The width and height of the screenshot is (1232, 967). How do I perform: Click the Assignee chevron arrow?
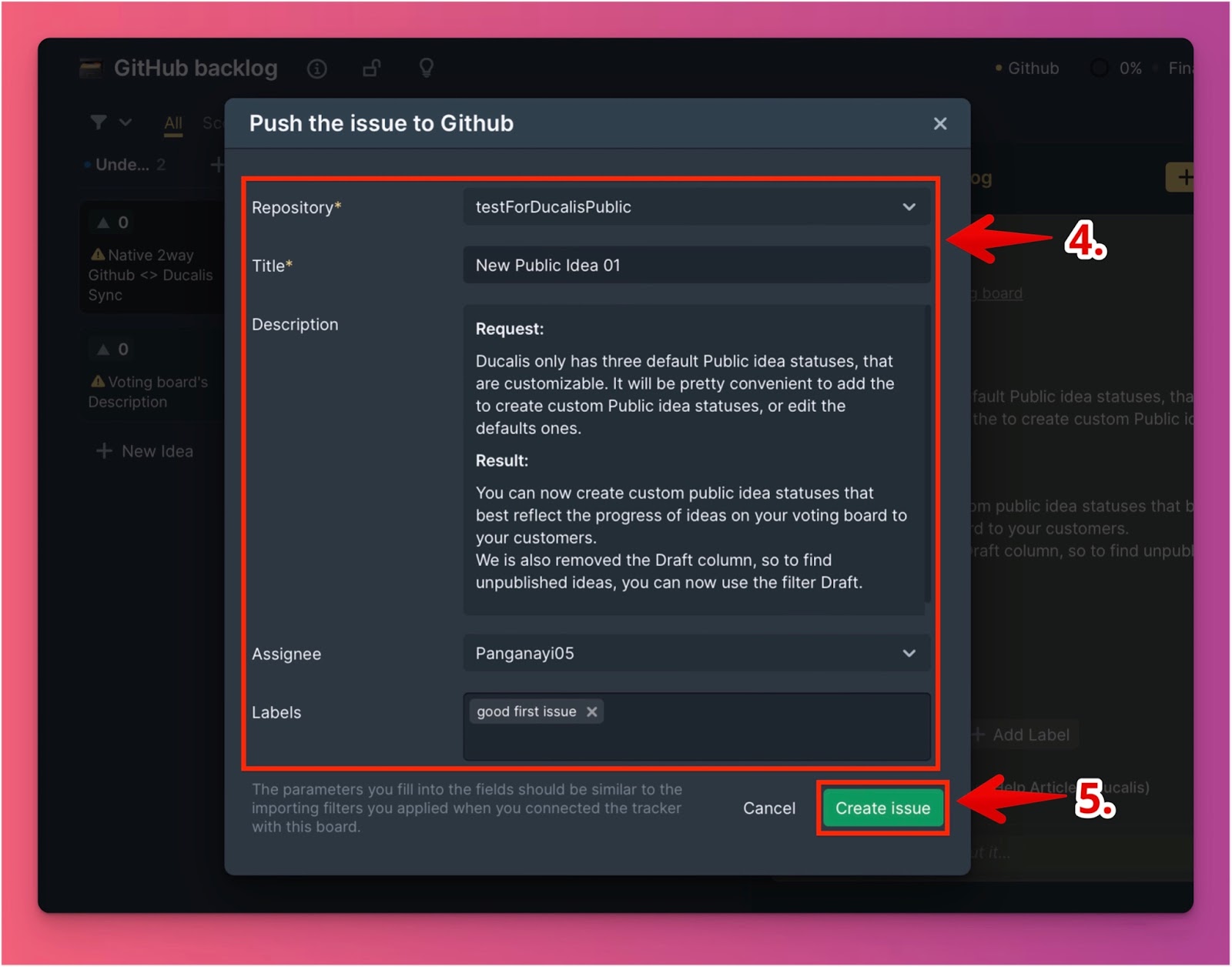[x=909, y=653]
